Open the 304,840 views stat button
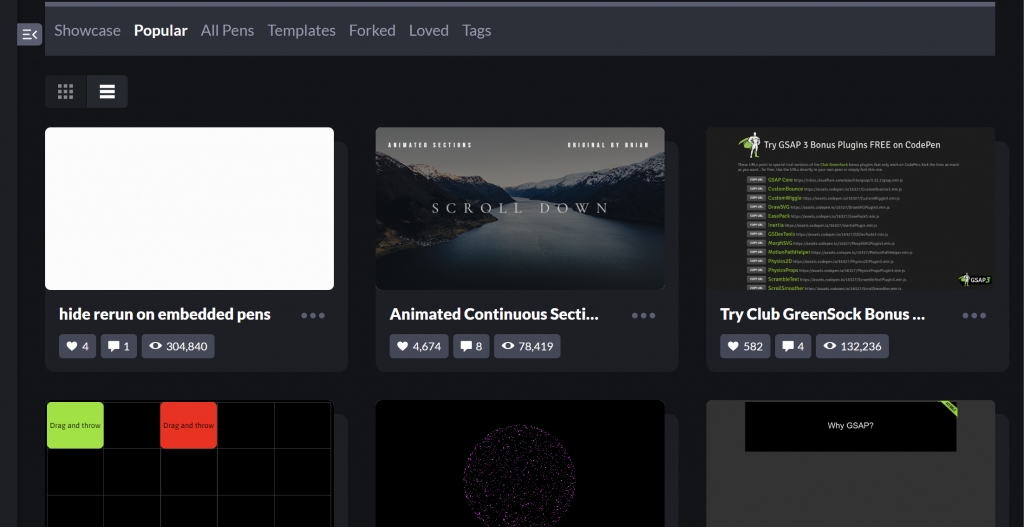Screen dimensions: 1024x527 tap(178, 346)
